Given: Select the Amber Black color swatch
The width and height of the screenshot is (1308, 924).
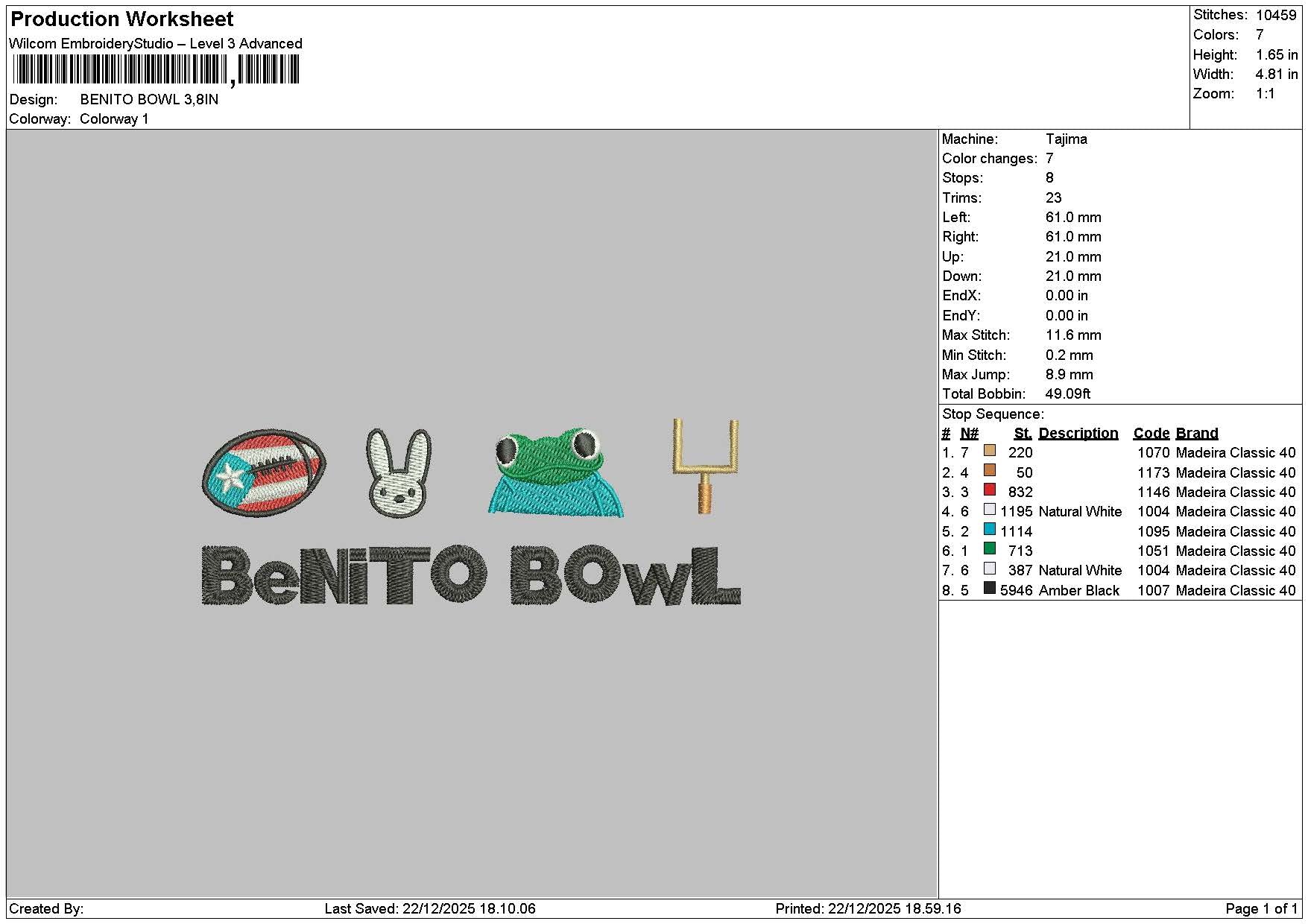Looking at the screenshot, I should tap(990, 588).
